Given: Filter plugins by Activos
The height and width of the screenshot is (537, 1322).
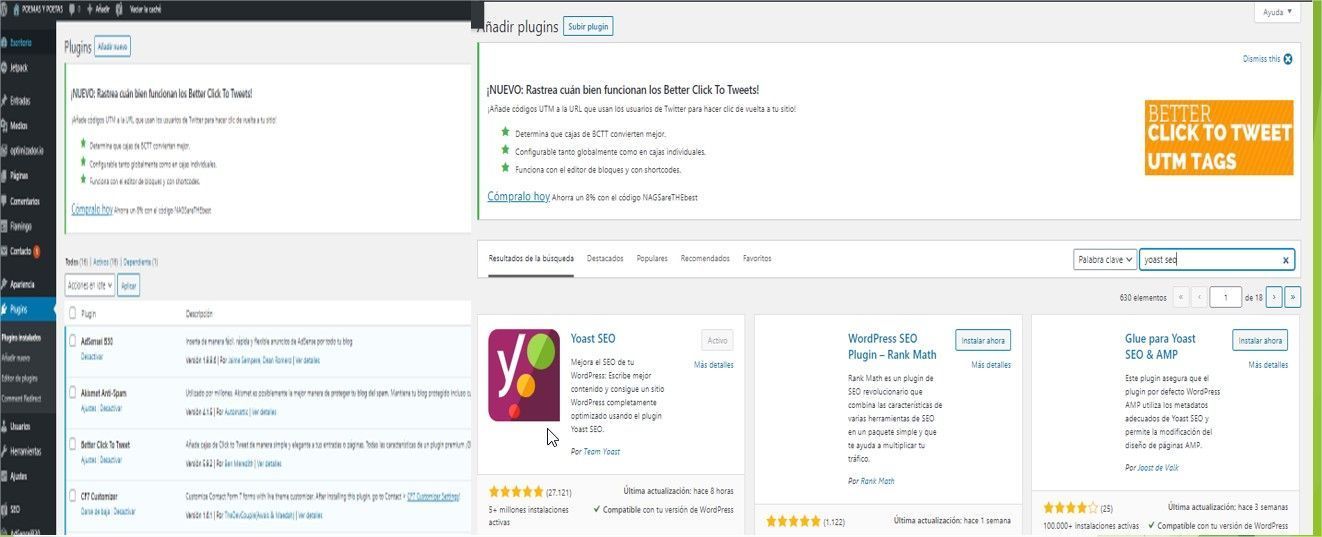Looking at the screenshot, I should tap(105, 262).
